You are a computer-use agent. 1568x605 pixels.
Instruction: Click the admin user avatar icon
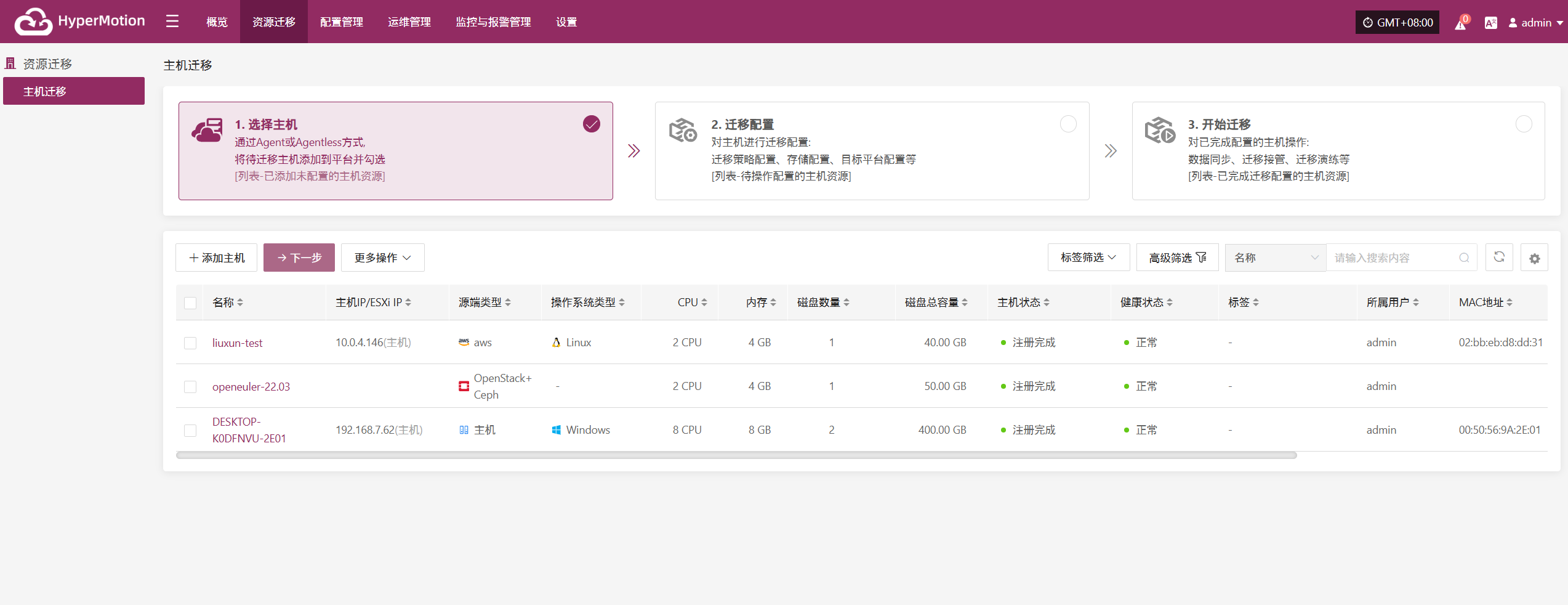pyautogui.click(x=1513, y=23)
